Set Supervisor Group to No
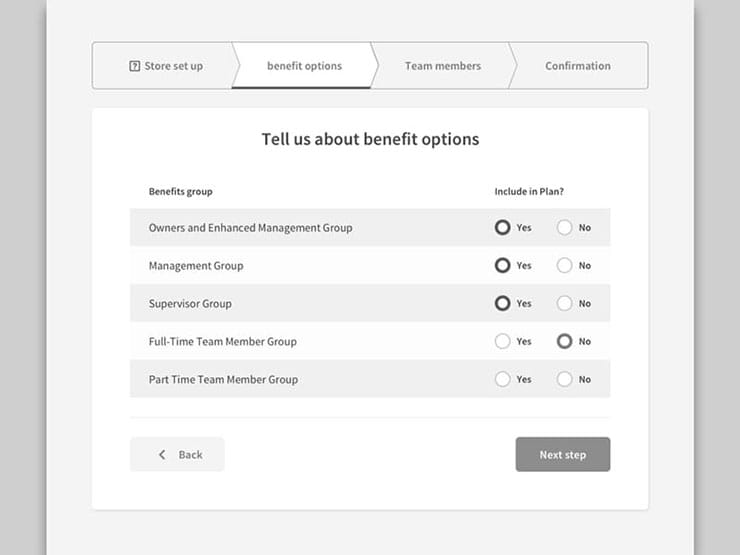Viewport: 740px width, 555px height. pos(565,304)
